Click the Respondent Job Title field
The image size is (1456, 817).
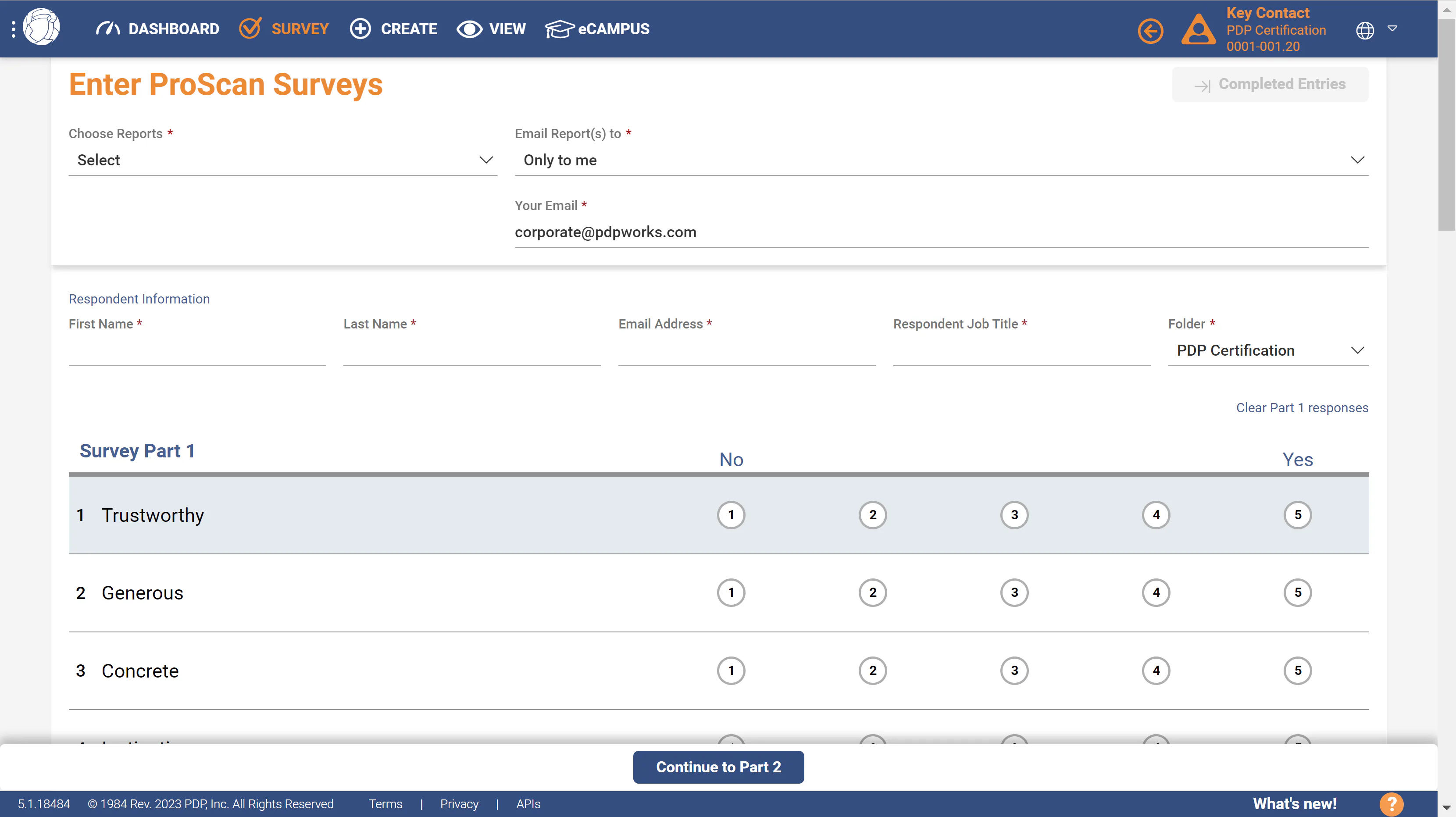[1021, 351]
